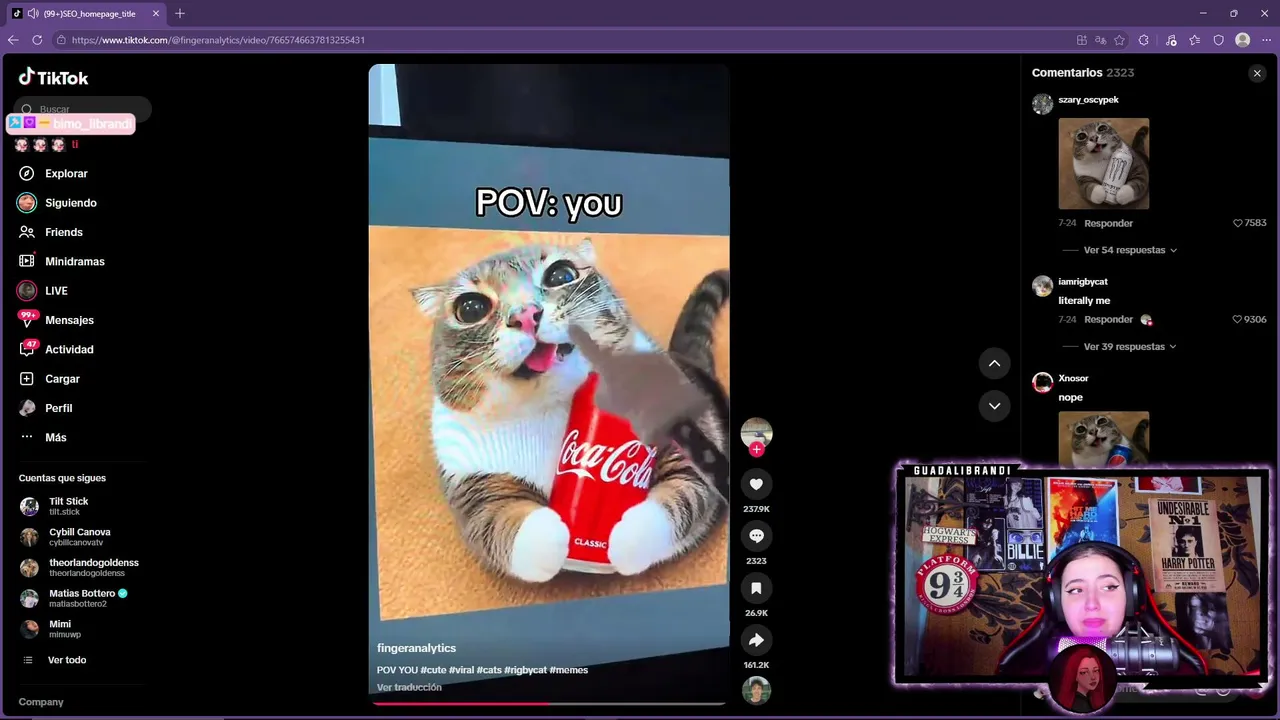This screenshot has height=720, width=1280.
Task: Save the video with the bookmark icon
Action: 756,588
